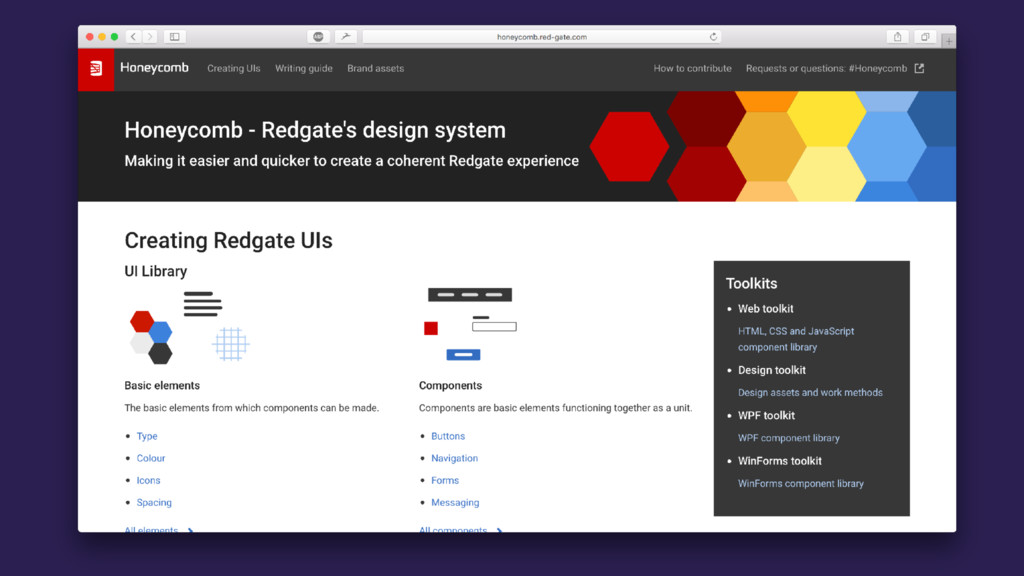Viewport: 1024px width, 576px height.
Task: Open How to contribute nav item
Action: tap(692, 68)
